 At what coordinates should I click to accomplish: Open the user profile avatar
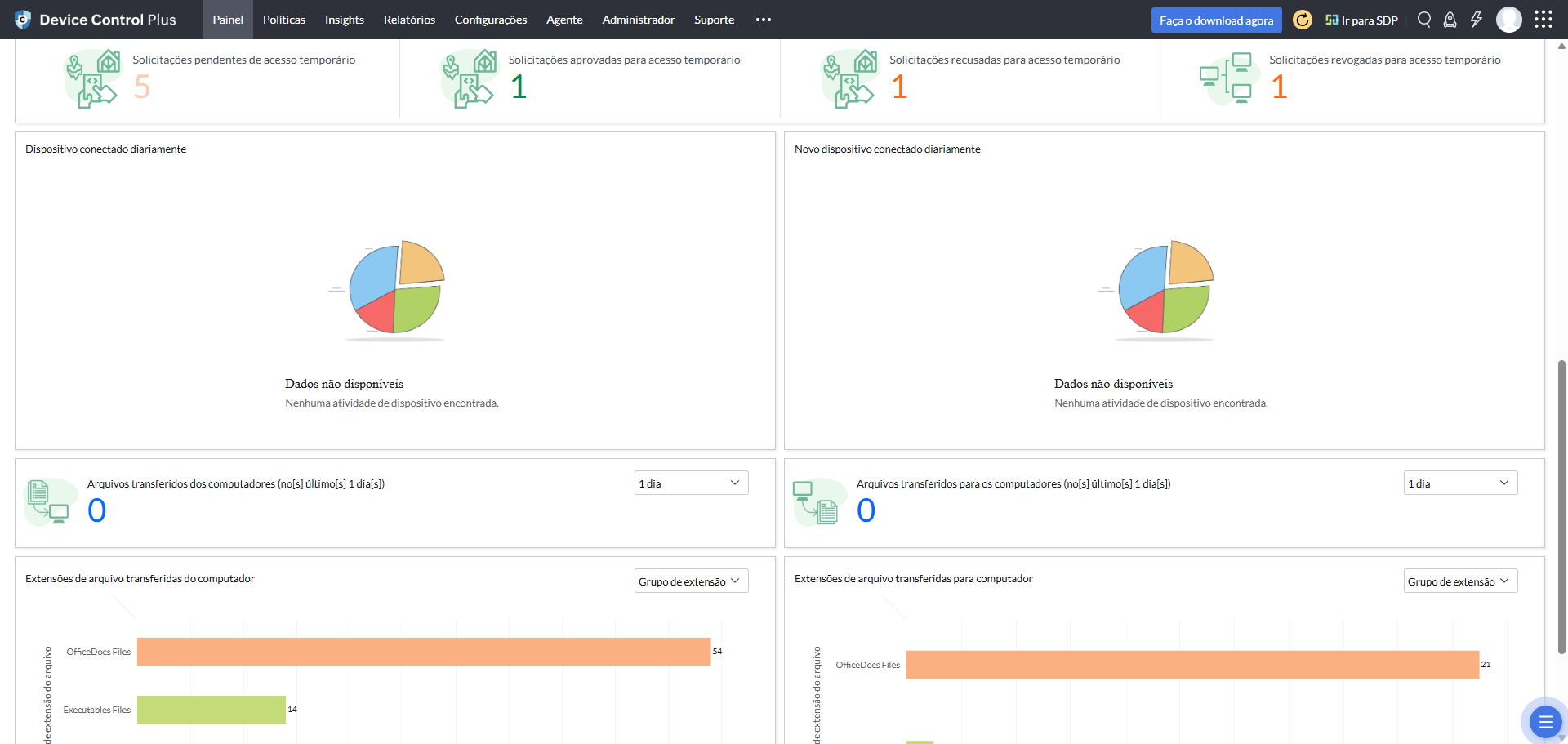click(x=1508, y=20)
